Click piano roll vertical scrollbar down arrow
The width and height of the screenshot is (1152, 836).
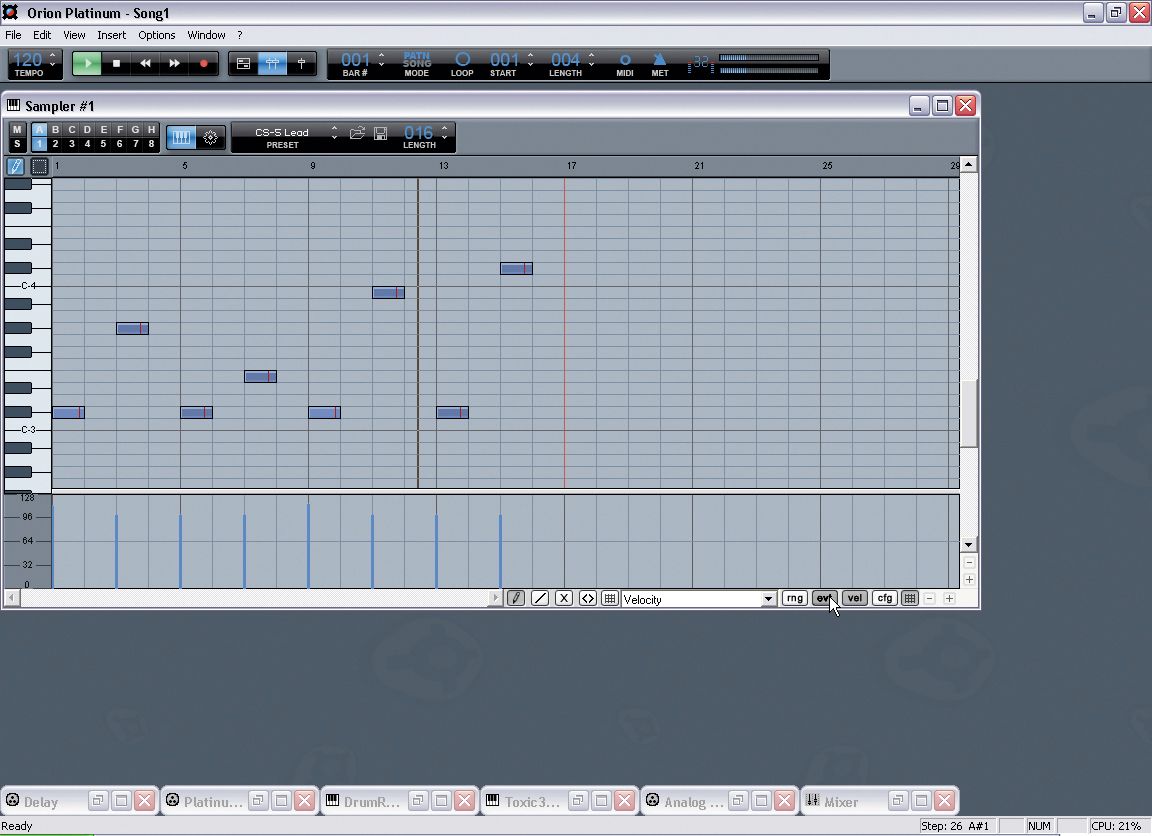(969, 545)
